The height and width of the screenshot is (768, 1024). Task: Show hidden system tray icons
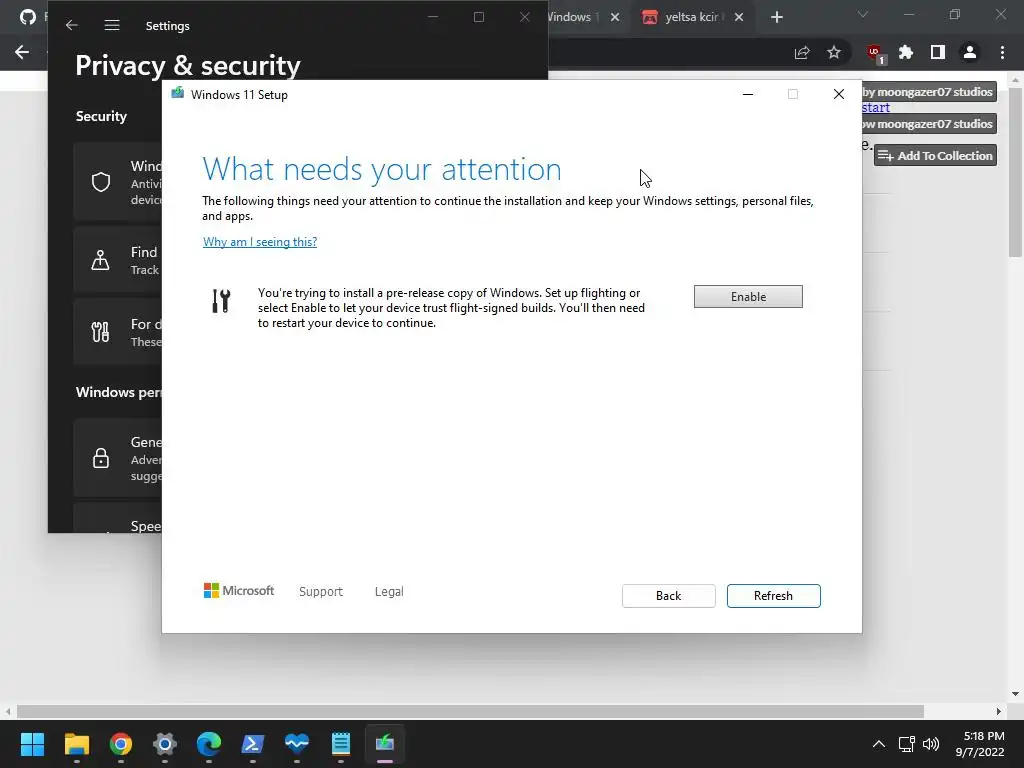pyautogui.click(x=879, y=744)
